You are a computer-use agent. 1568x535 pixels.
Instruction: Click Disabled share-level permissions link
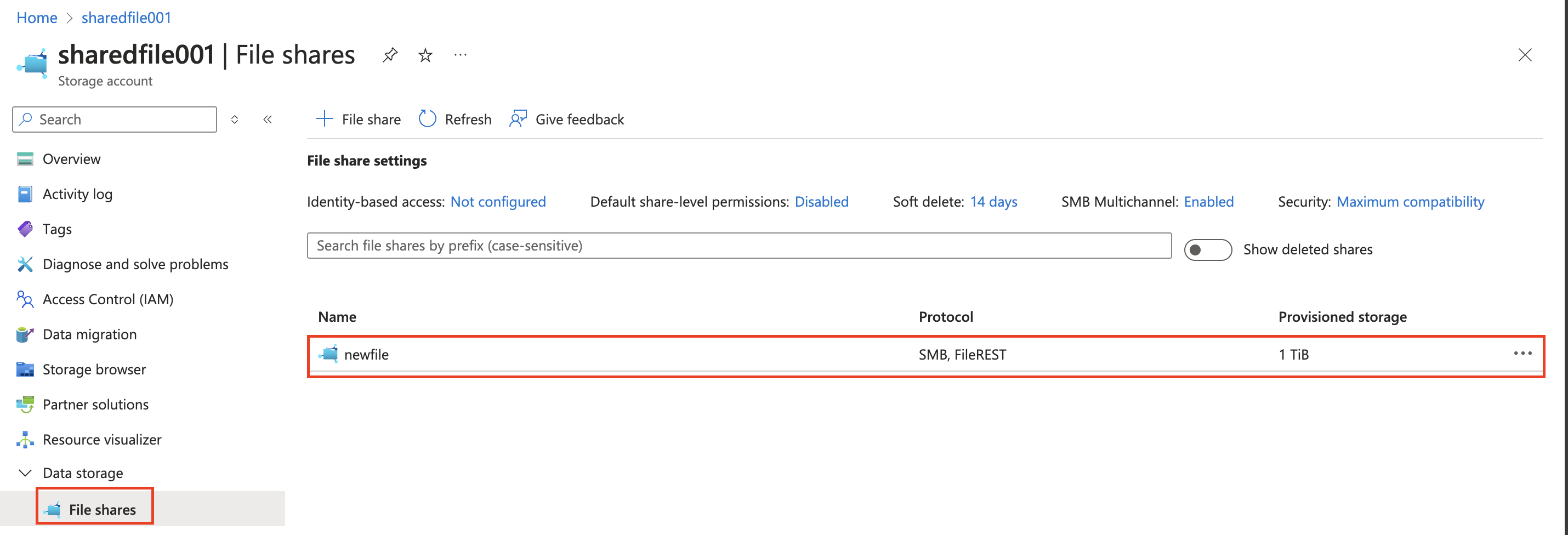(821, 202)
